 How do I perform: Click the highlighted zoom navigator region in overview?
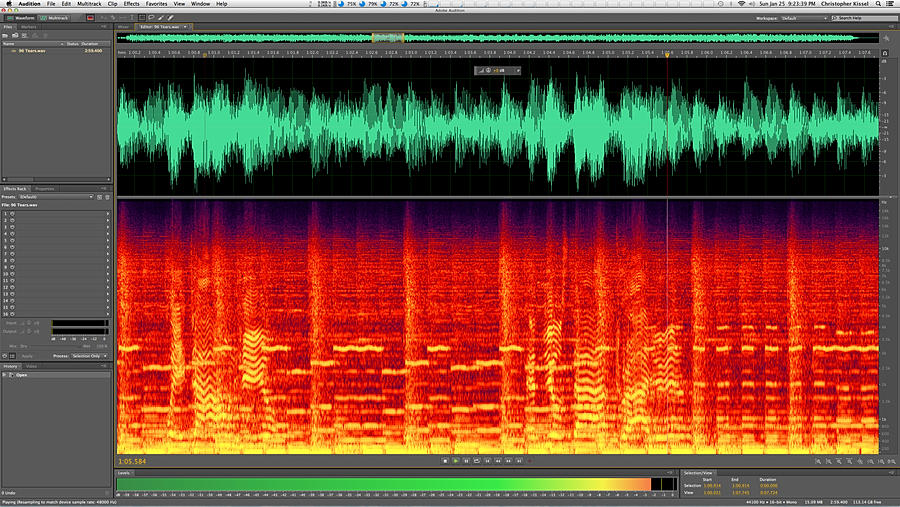[x=388, y=38]
